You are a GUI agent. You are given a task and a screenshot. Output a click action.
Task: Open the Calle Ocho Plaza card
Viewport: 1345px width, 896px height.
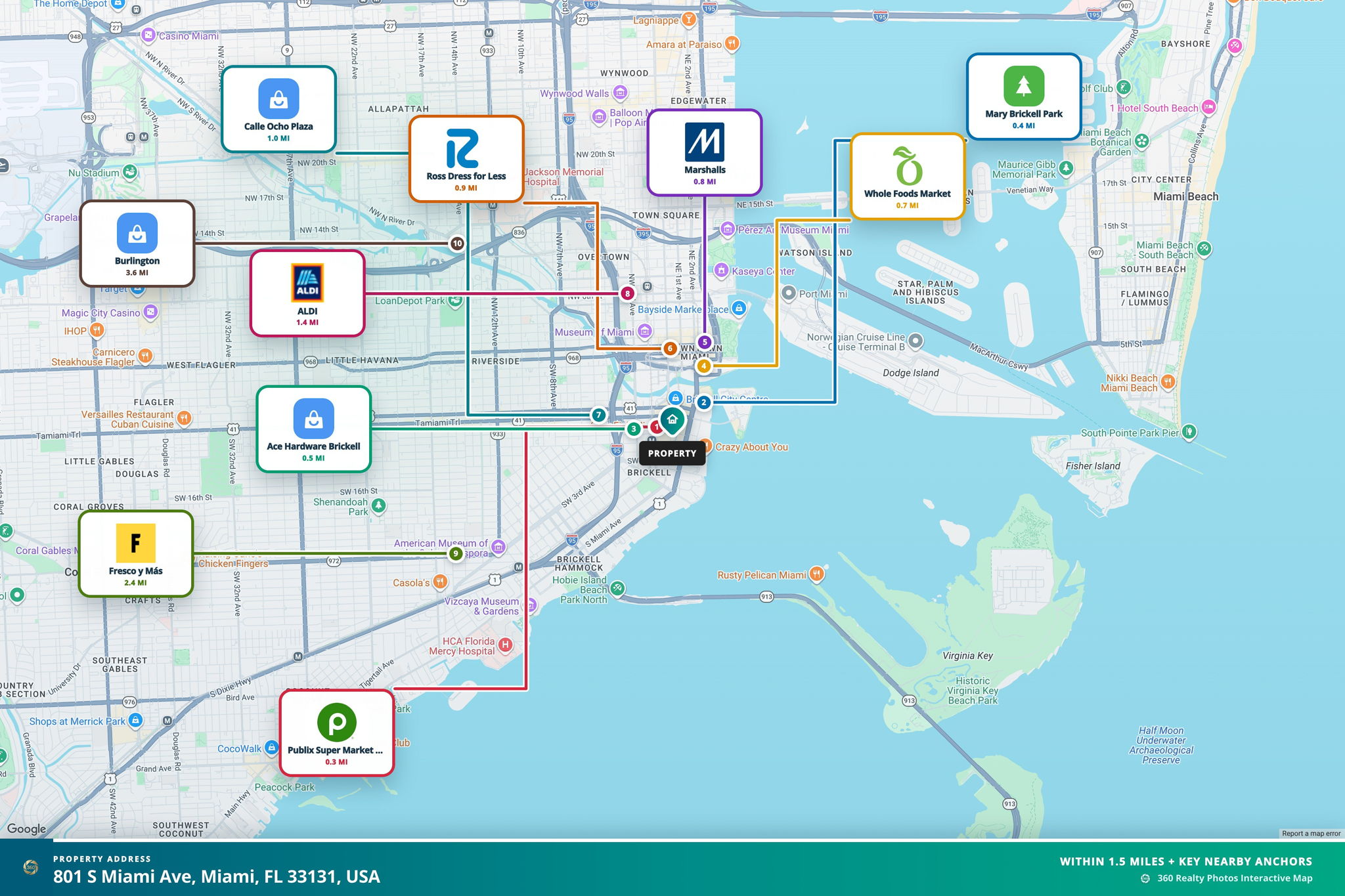coord(278,109)
